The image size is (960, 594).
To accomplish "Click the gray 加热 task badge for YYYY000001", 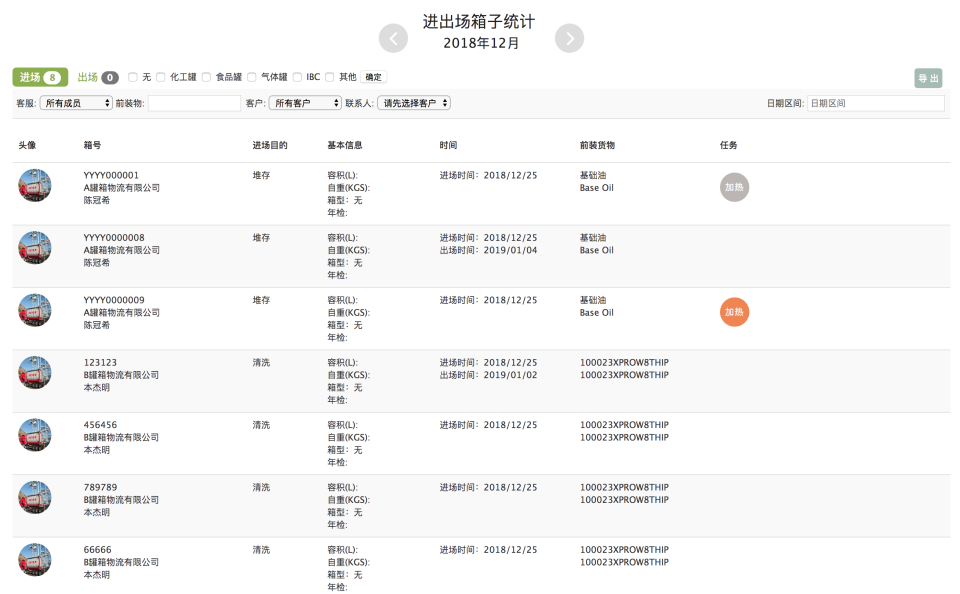I will click(x=734, y=187).
